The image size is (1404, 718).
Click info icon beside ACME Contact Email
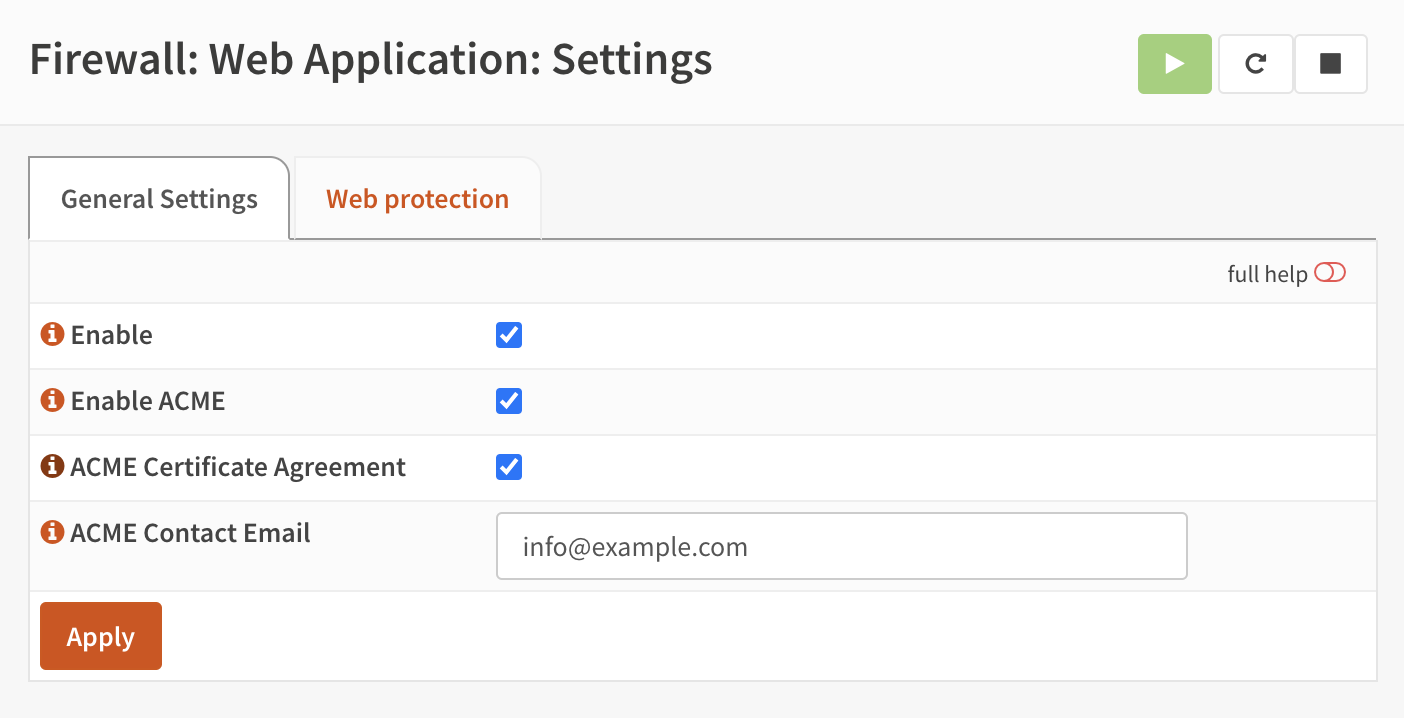tap(52, 532)
